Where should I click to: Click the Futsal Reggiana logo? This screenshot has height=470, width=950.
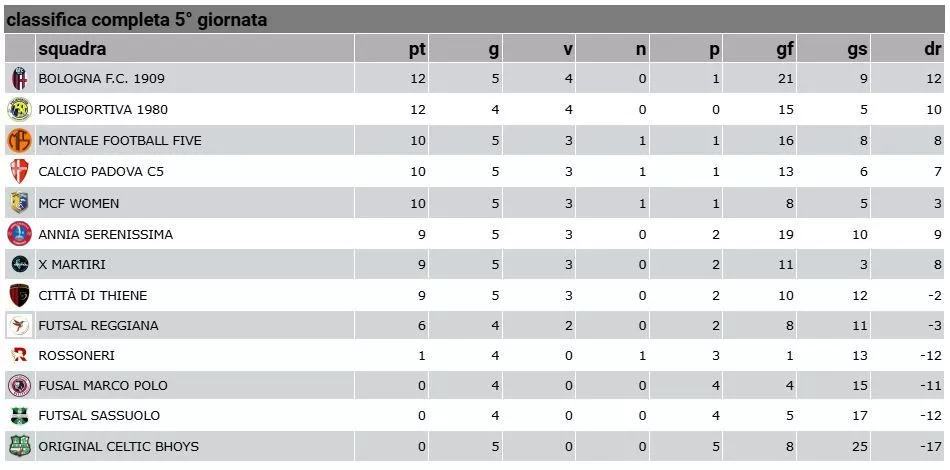[19, 325]
